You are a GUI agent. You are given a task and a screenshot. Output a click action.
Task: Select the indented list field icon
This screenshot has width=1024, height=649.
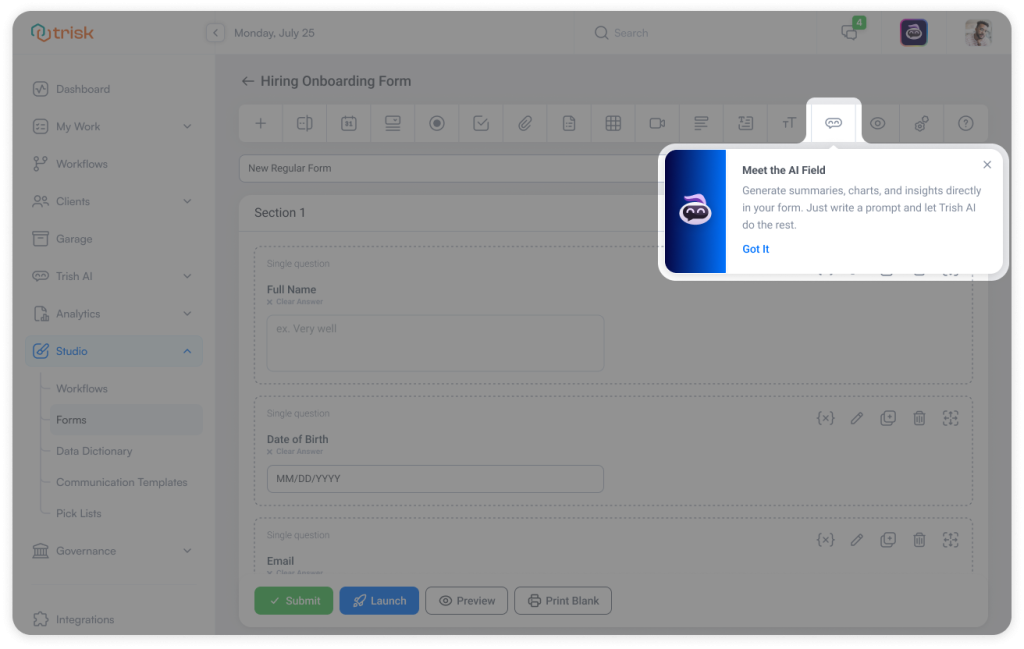(745, 123)
